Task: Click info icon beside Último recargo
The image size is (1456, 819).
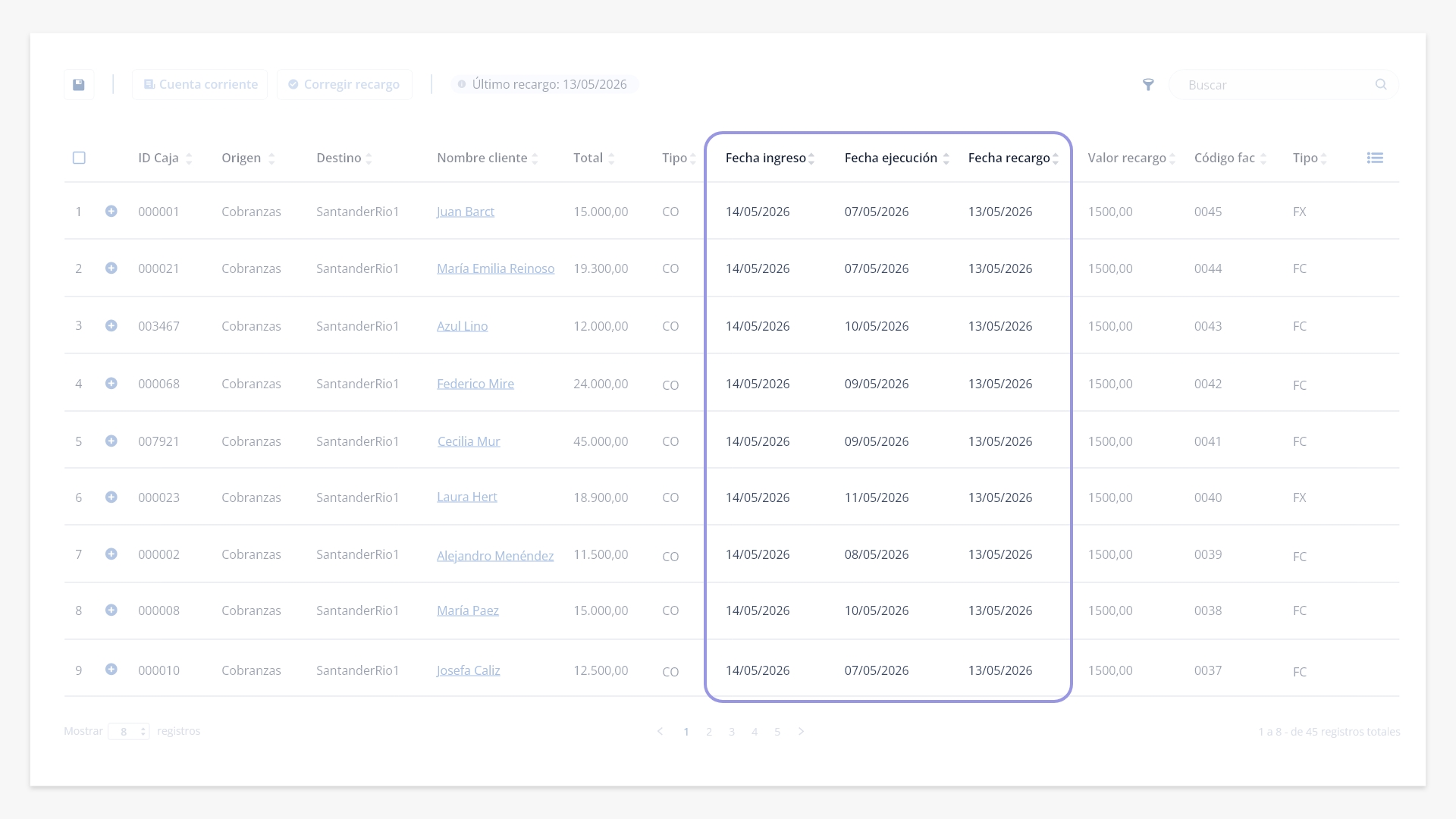Action: click(x=461, y=84)
